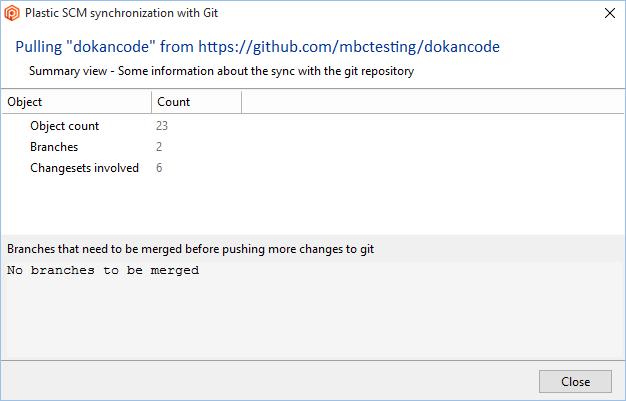Click the 'Branches that need to be merged' label

(190, 249)
